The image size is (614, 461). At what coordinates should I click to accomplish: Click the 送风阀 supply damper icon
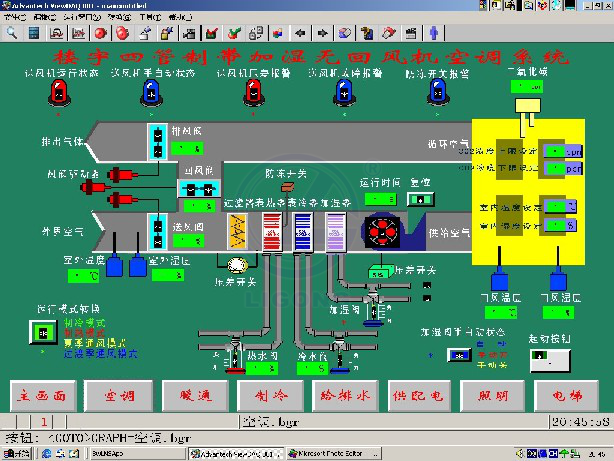pos(158,230)
